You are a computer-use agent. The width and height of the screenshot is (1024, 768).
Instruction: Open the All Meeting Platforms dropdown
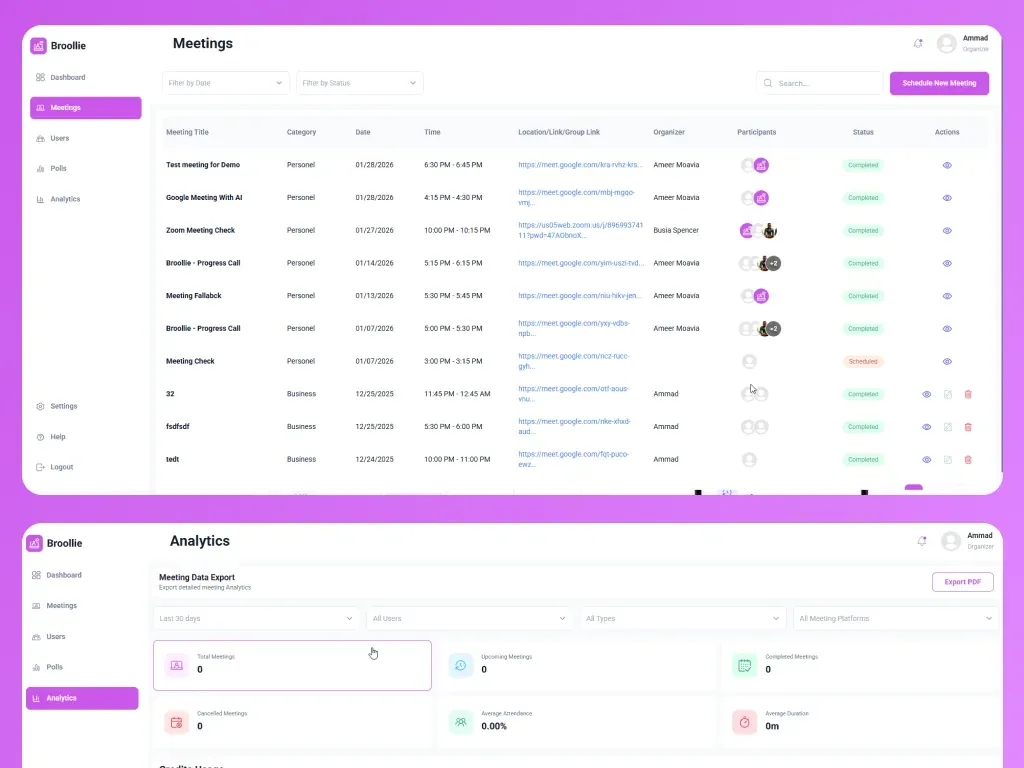(x=895, y=618)
